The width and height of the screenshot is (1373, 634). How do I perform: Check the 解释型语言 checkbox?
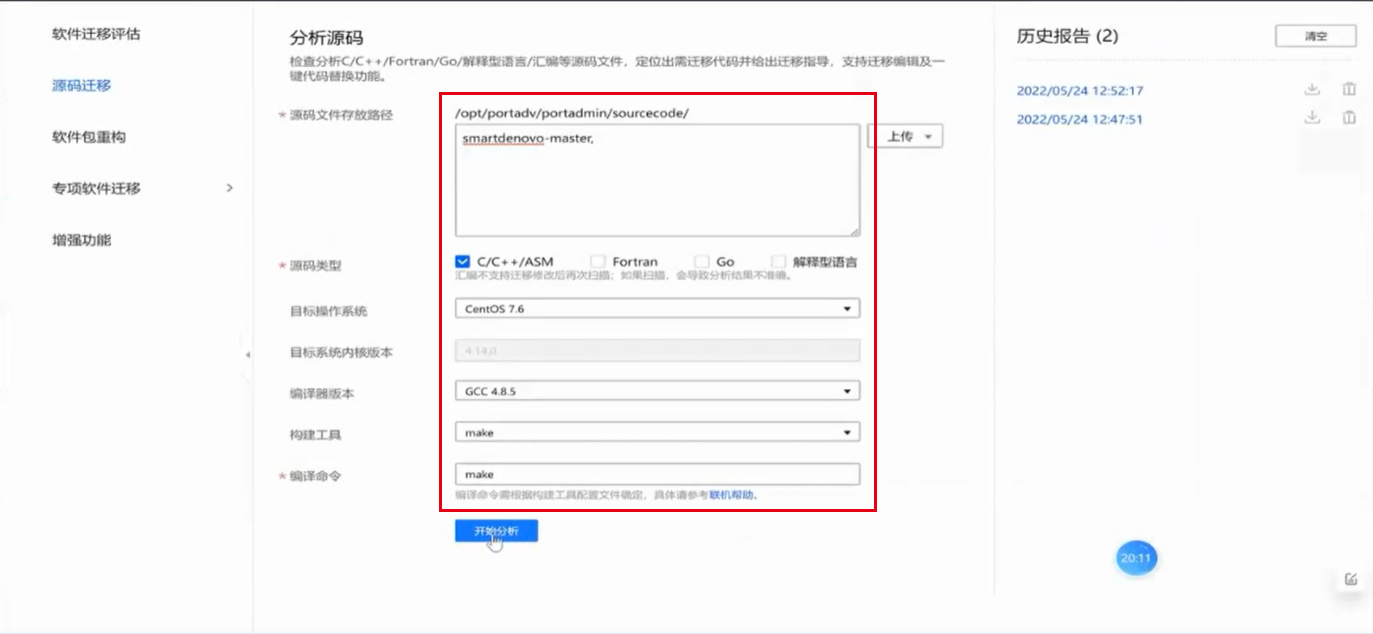(x=778, y=262)
